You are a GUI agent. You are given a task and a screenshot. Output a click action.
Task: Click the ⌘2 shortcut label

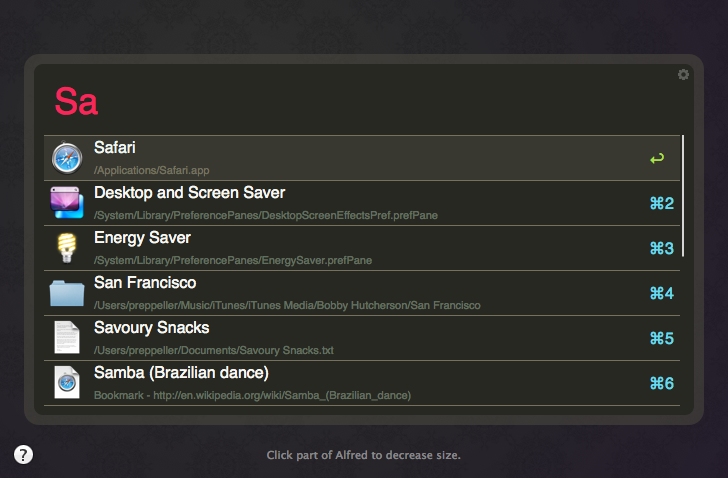point(661,204)
